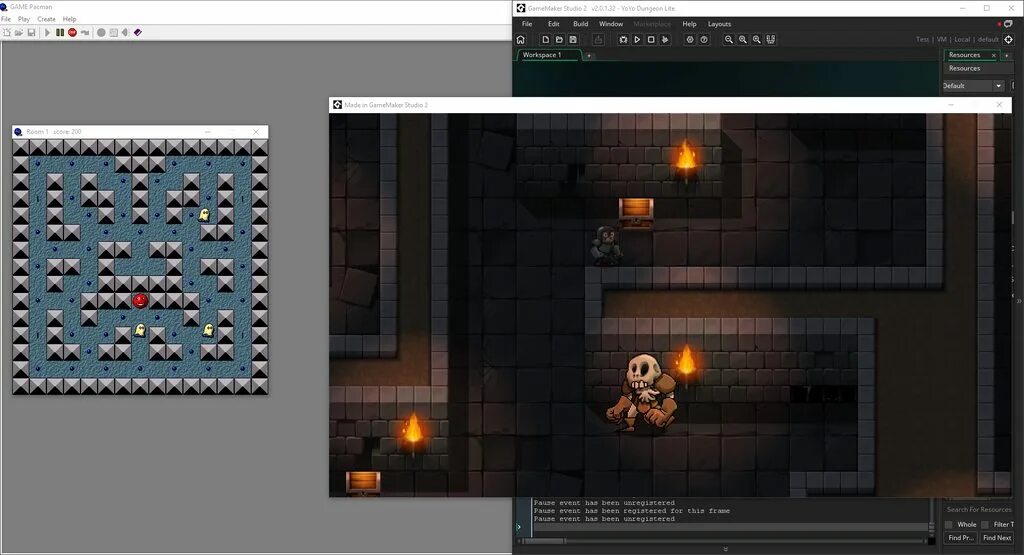Viewport: 1024px width, 555px height.
Task: Open Create menu in Pacman window
Action: point(46,19)
